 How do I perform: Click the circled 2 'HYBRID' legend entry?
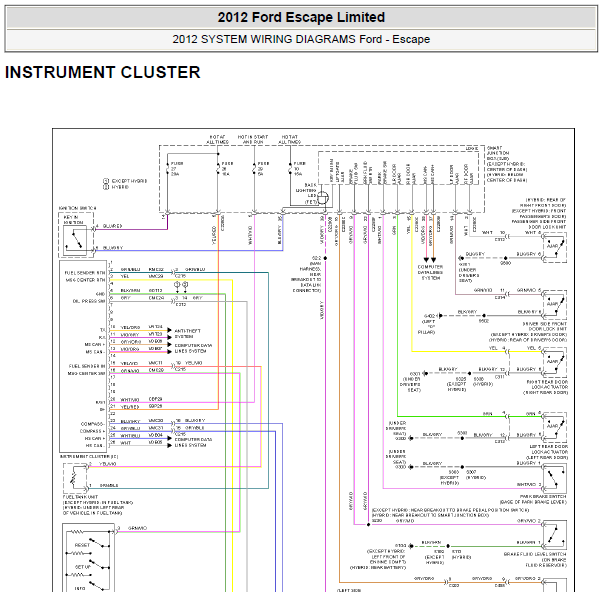[x=116, y=187]
